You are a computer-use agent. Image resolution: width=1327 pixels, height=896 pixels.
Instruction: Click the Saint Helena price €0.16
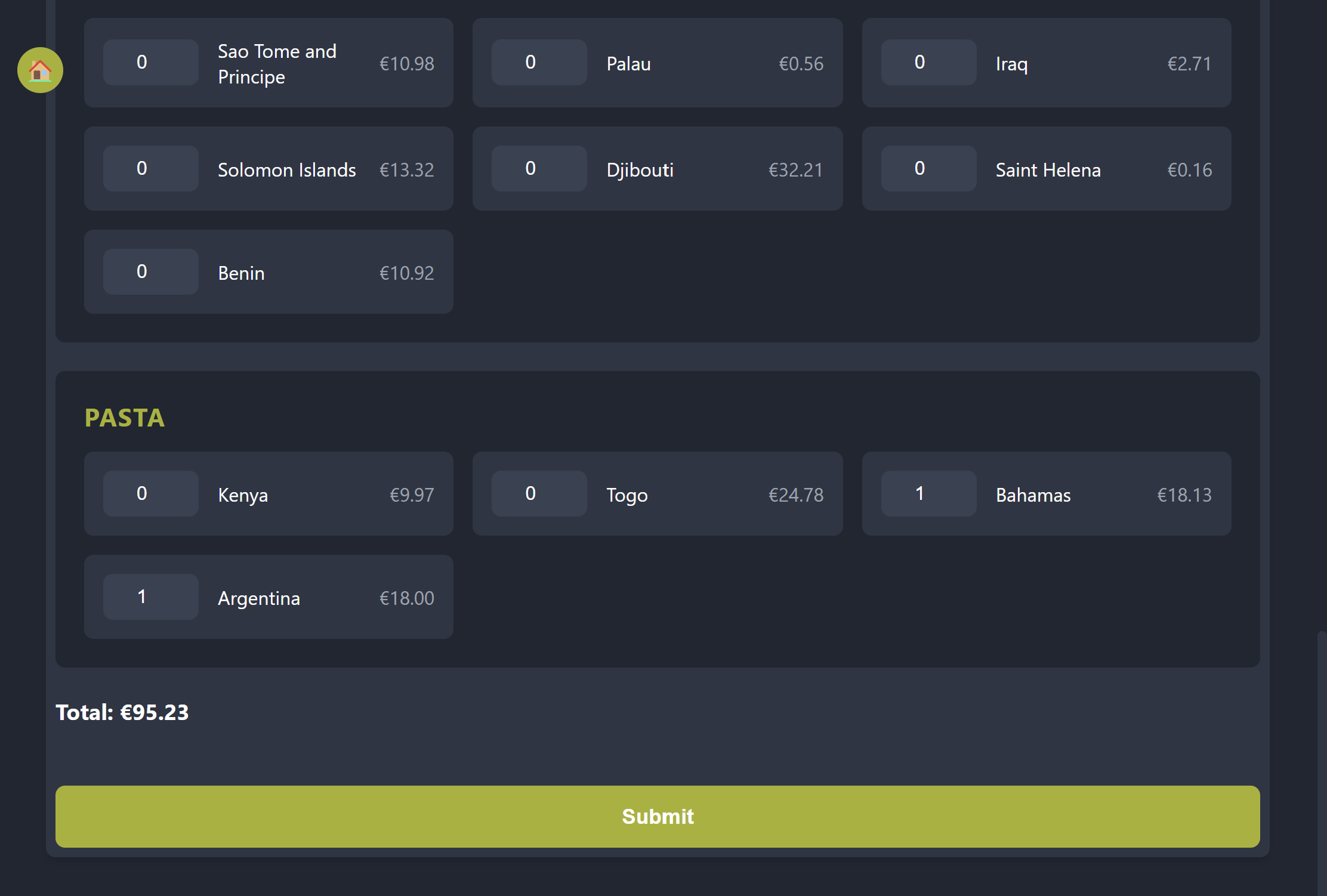[1190, 169]
